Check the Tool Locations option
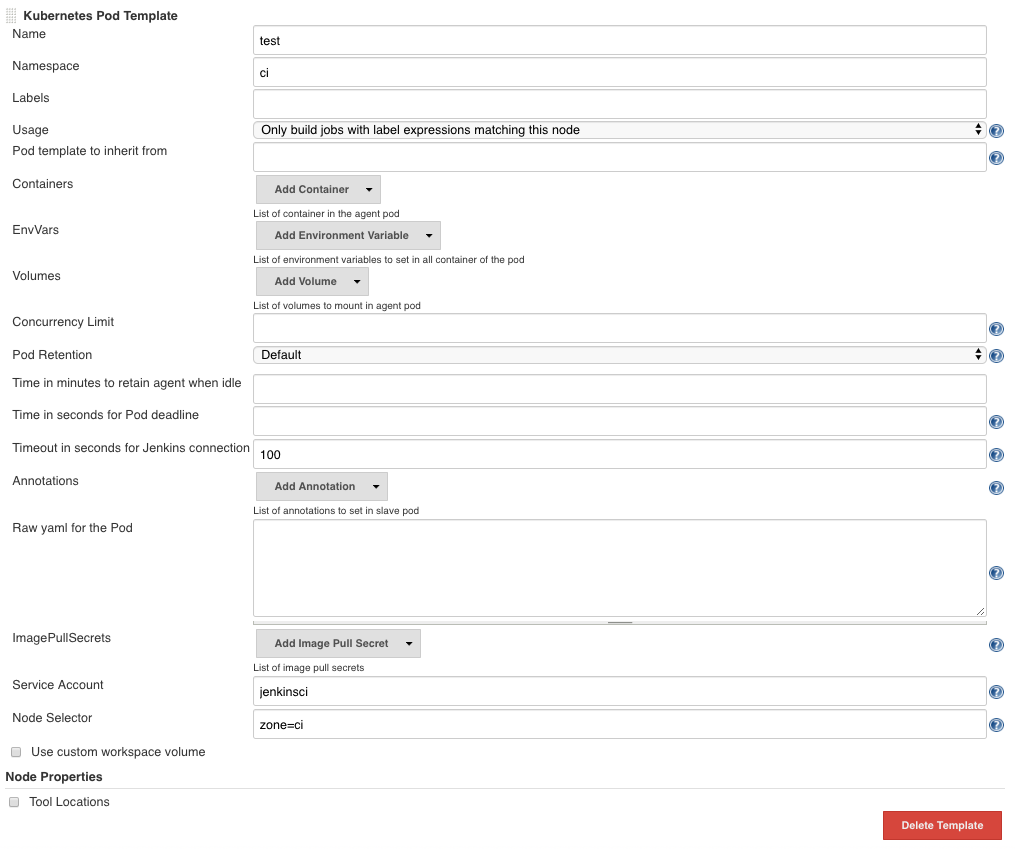The image size is (1015, 849). (x=14, y=802)
